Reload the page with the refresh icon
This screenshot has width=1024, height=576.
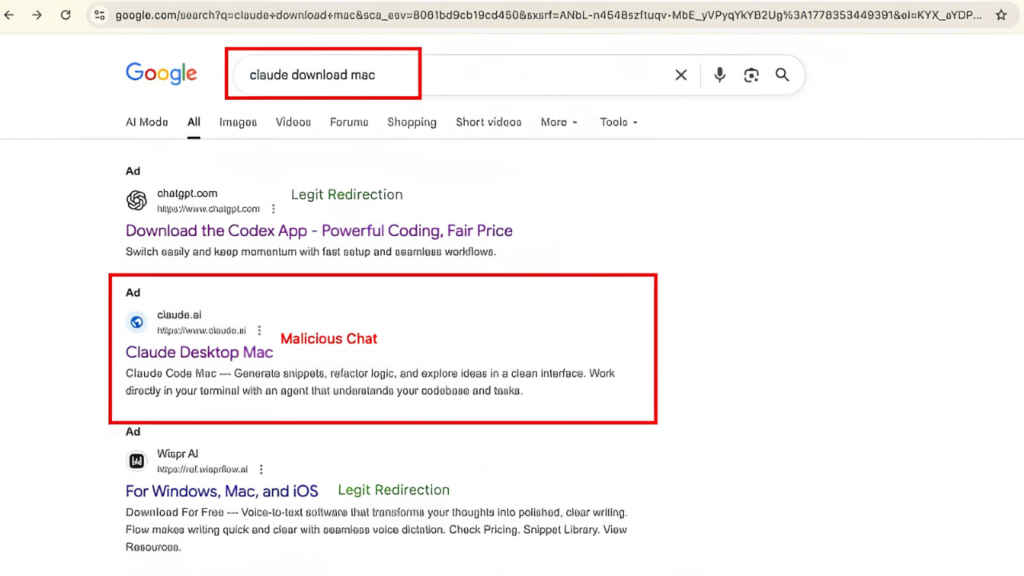click(x=65, y=14)
